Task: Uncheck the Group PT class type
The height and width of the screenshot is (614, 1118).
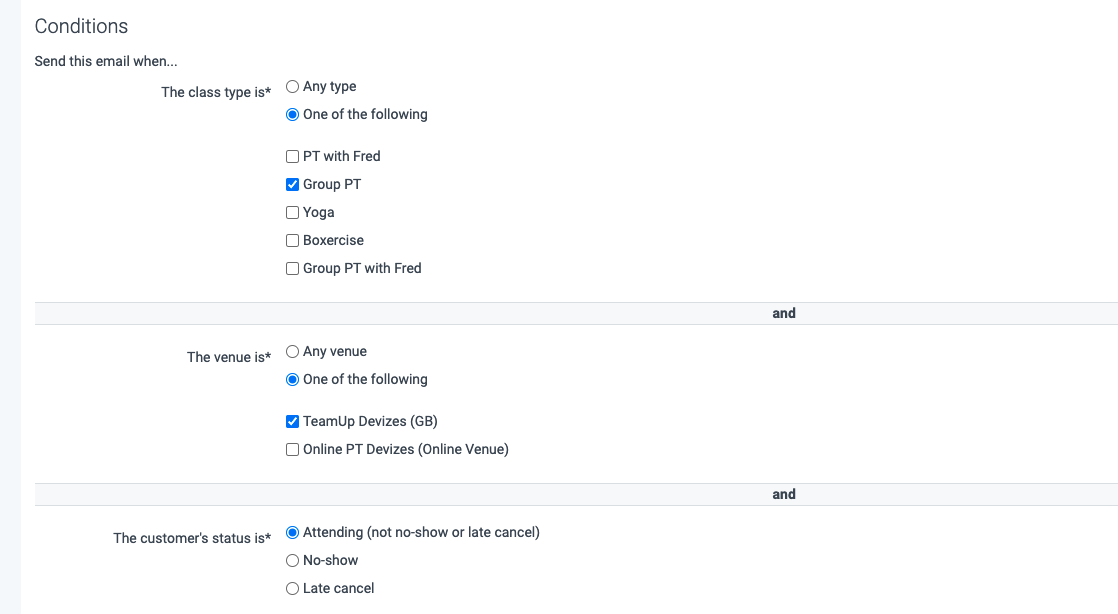Action: (x=292, y=184)
